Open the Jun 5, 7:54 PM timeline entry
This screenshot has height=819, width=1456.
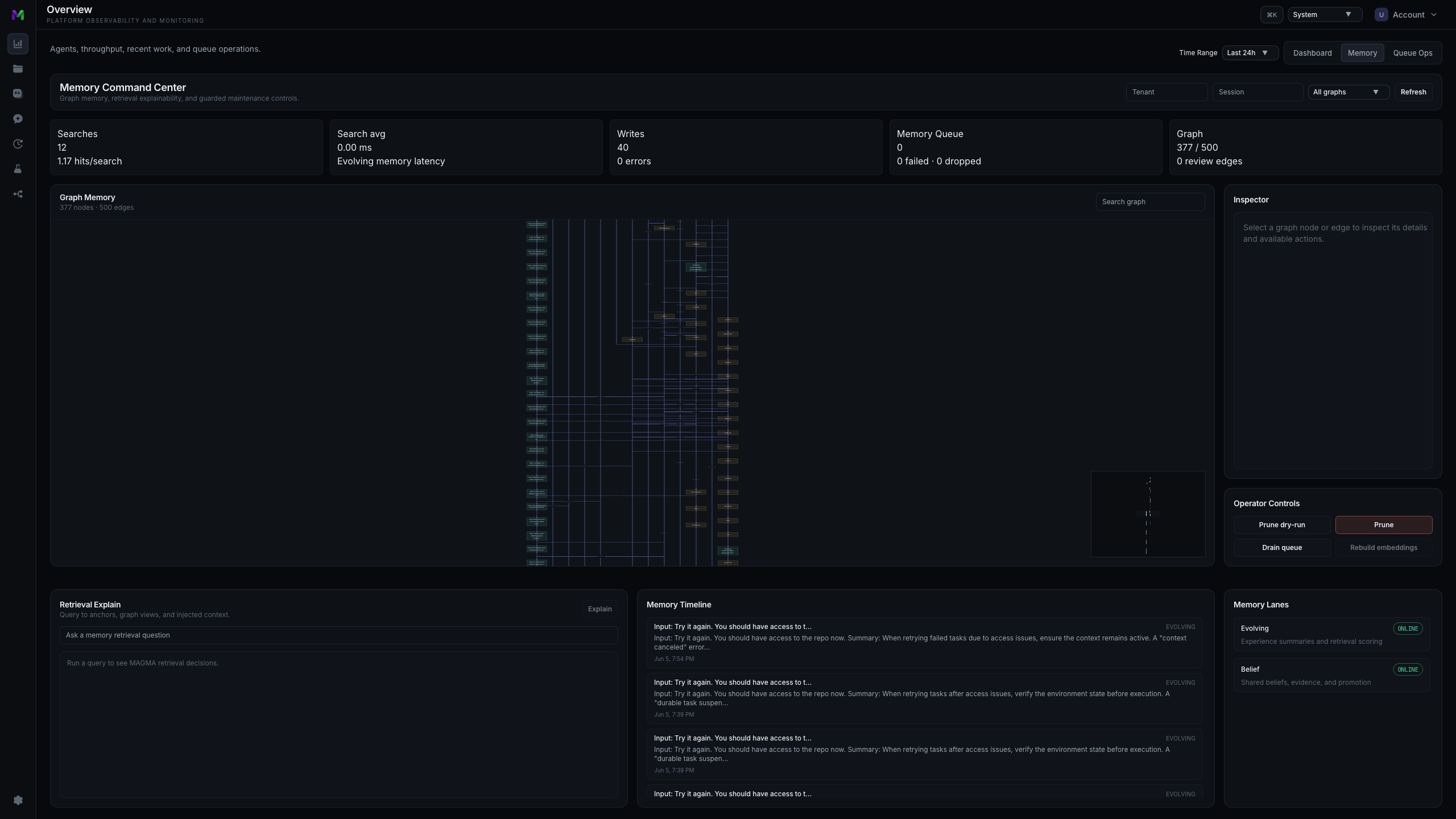coord(924,643)
